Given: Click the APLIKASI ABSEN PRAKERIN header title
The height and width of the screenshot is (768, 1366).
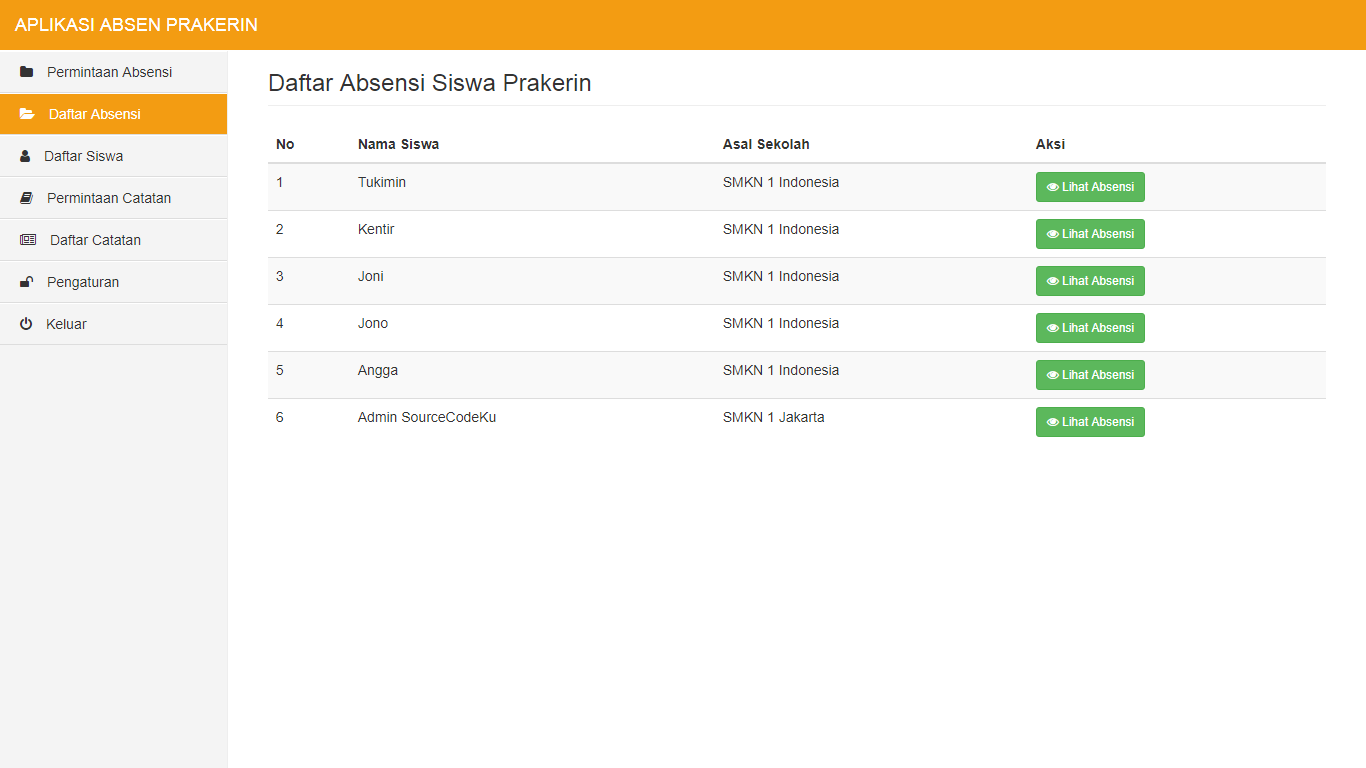Looking at the screenshot, I should (x=136, y=25).
